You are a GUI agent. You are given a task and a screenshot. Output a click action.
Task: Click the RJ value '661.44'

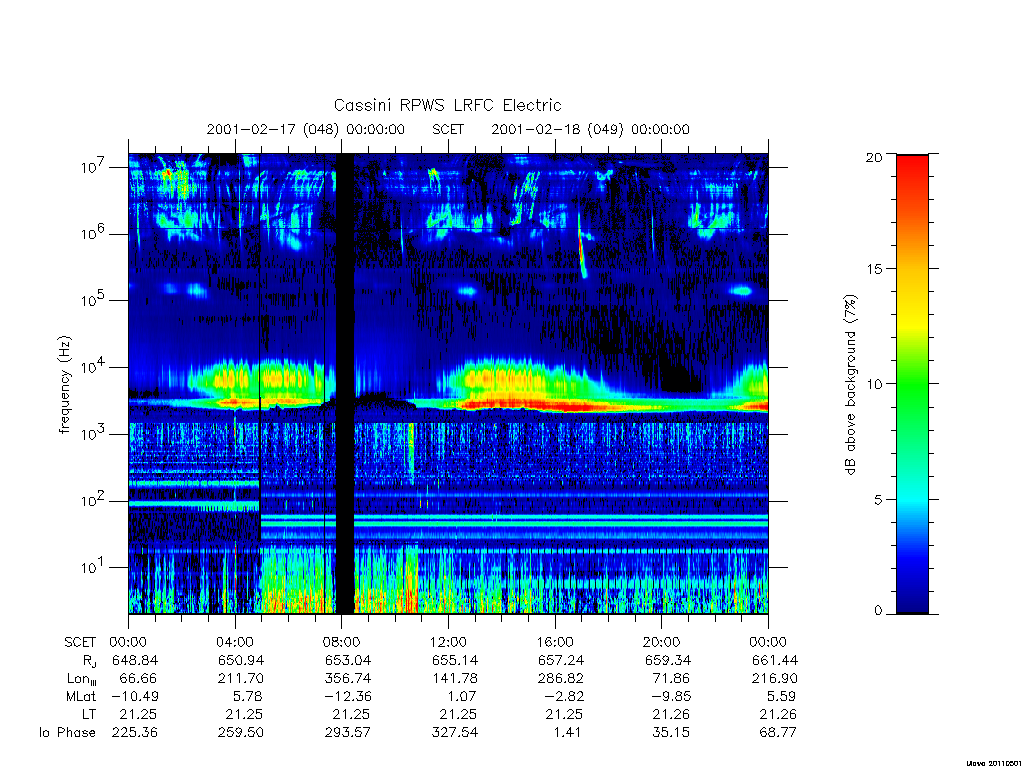point(775,660)
